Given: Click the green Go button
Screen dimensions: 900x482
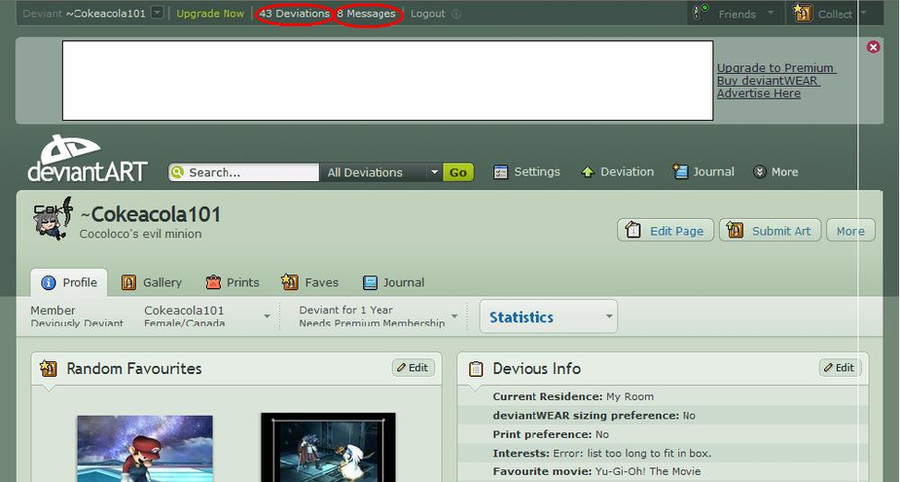Looking at the screenshot, I should pos(458,172).
